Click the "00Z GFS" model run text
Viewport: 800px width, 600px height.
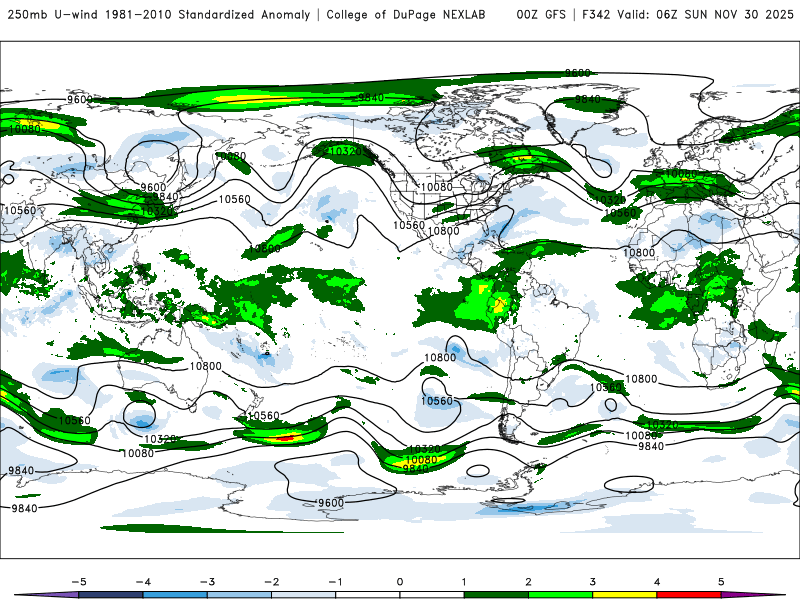coord(541,14)
